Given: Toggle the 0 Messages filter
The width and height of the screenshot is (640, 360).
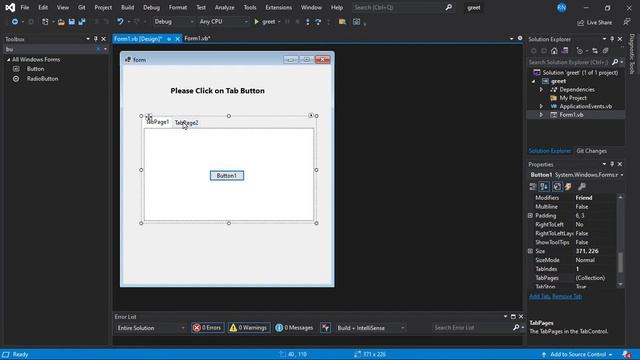Looking at the screenshot, I should pos(294,328).
